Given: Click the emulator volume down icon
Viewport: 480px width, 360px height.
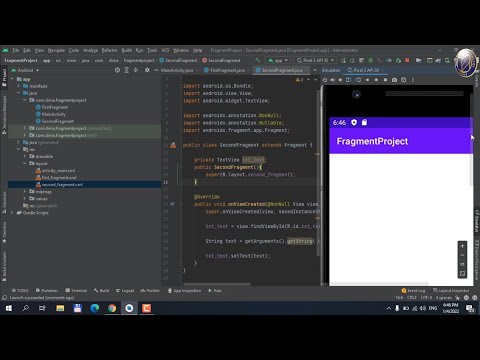Looking at the screenshot, I should click(x=340, y=80).
